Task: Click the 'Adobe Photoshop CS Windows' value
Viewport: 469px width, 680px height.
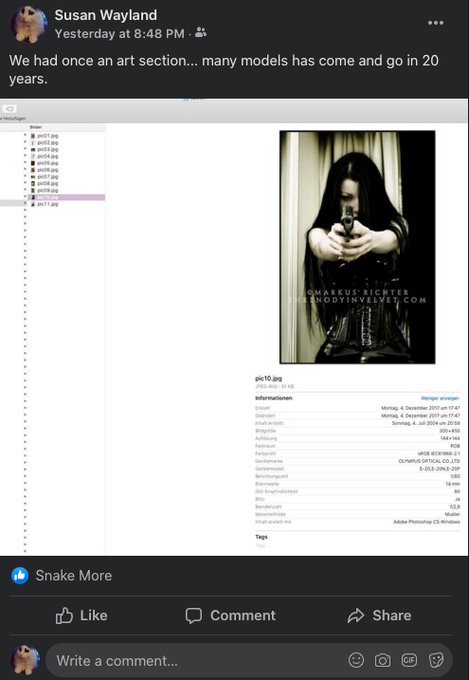Action: (x=426, y=522)
